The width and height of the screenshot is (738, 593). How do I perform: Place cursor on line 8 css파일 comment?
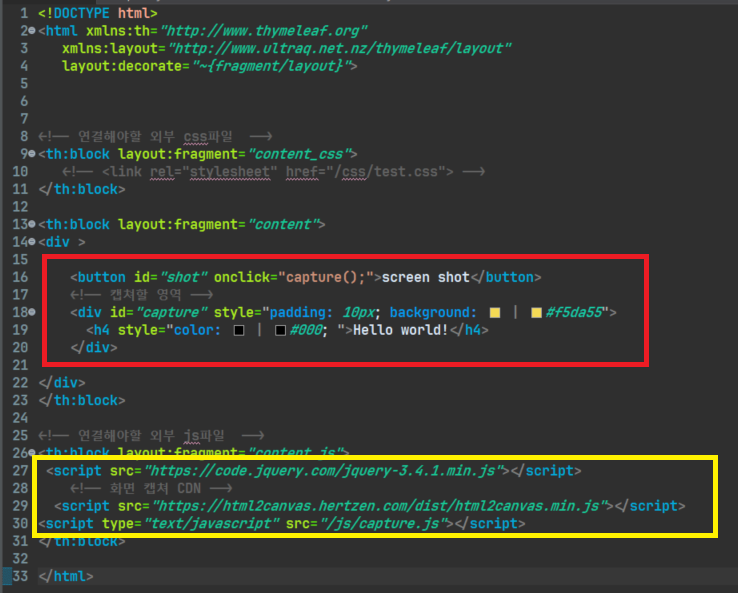point(155,136)
